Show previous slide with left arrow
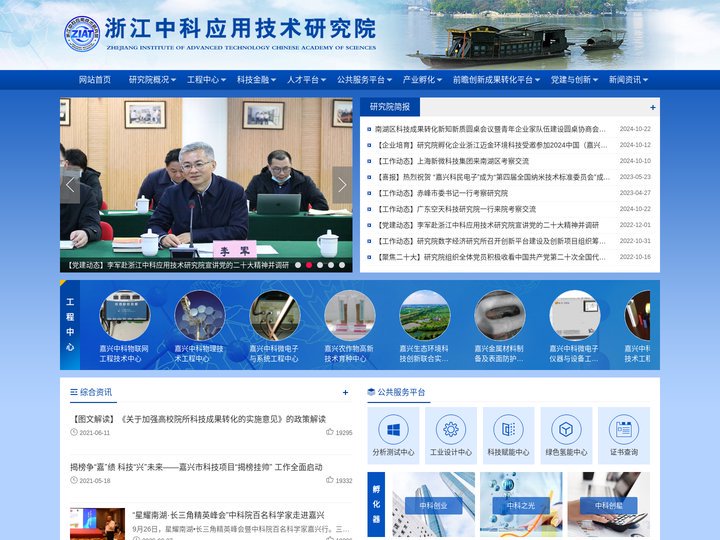Image resolution: width=720 pixels, height=540 pixels. point(70,185)
